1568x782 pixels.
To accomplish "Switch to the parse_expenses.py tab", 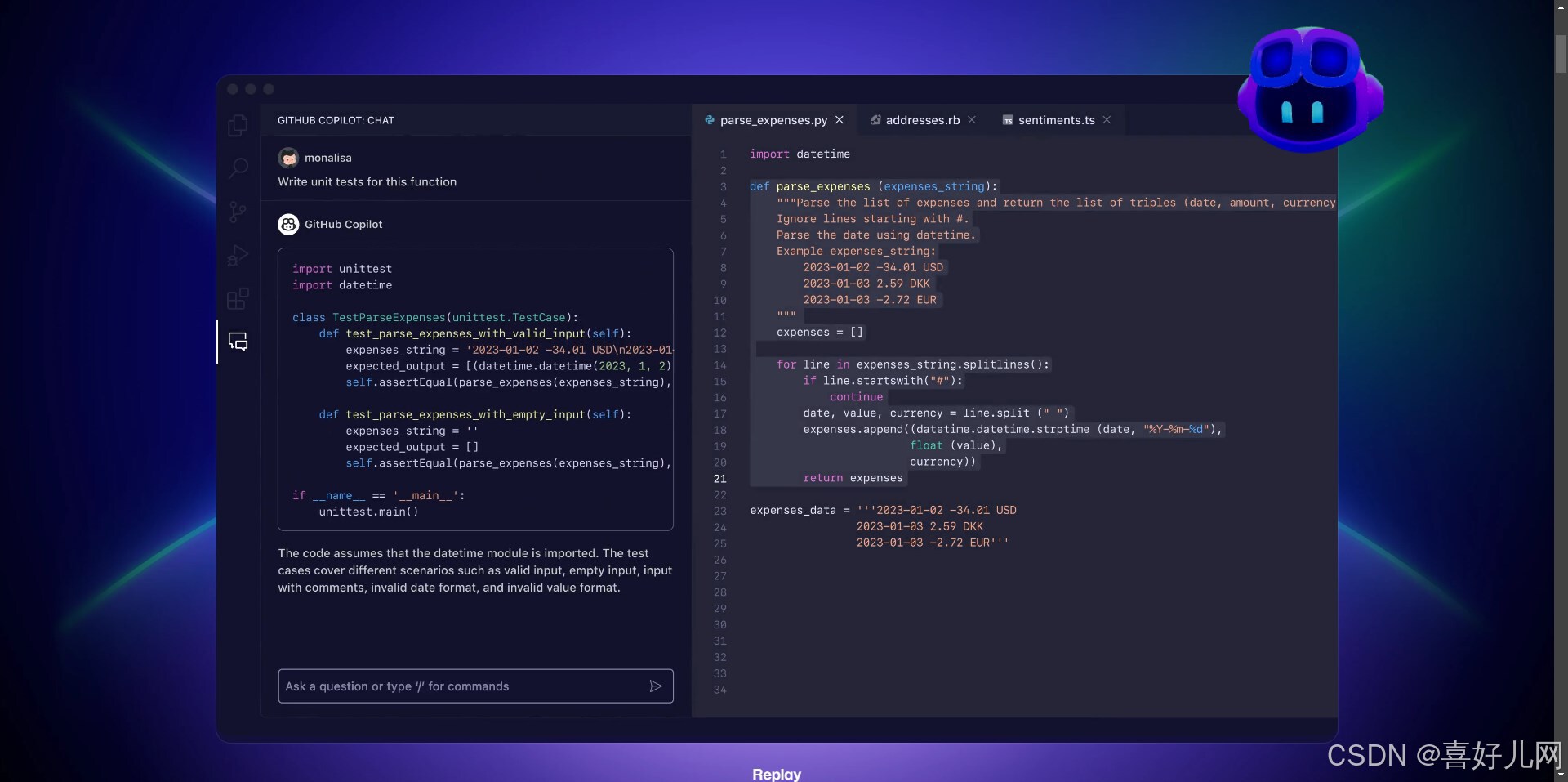I will 773,120.
